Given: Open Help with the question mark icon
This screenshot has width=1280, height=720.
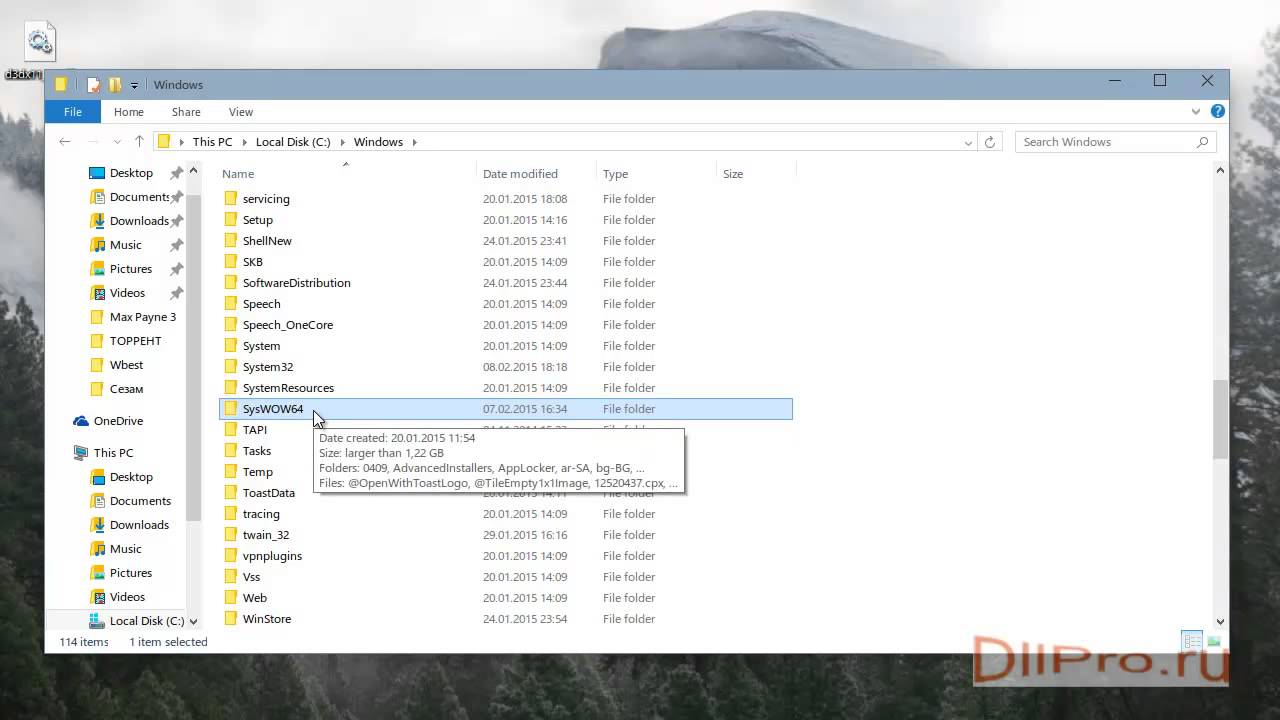Looking at the screenshot, I should 1218,112.
